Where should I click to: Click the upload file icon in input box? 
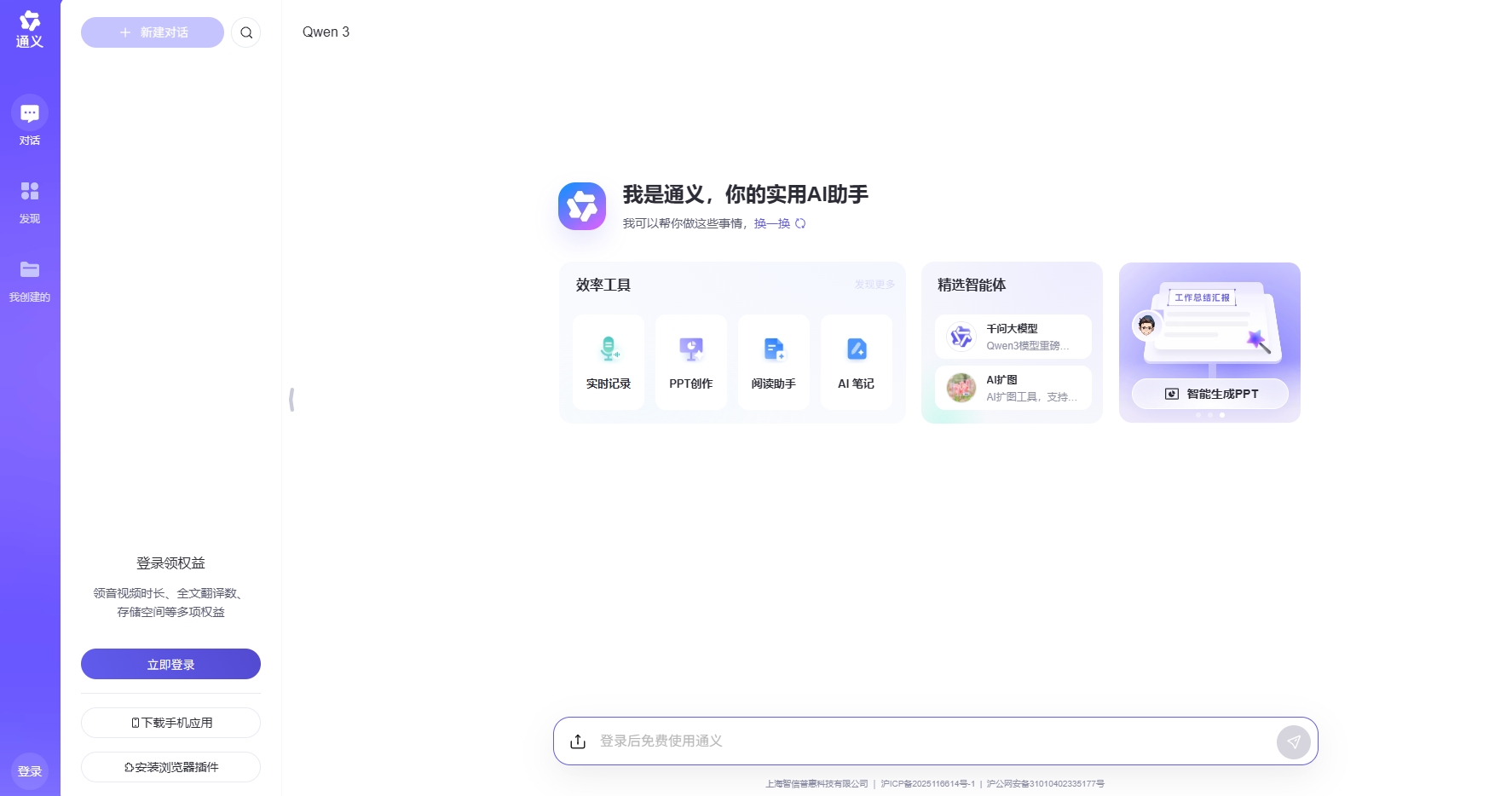point(578,741)
